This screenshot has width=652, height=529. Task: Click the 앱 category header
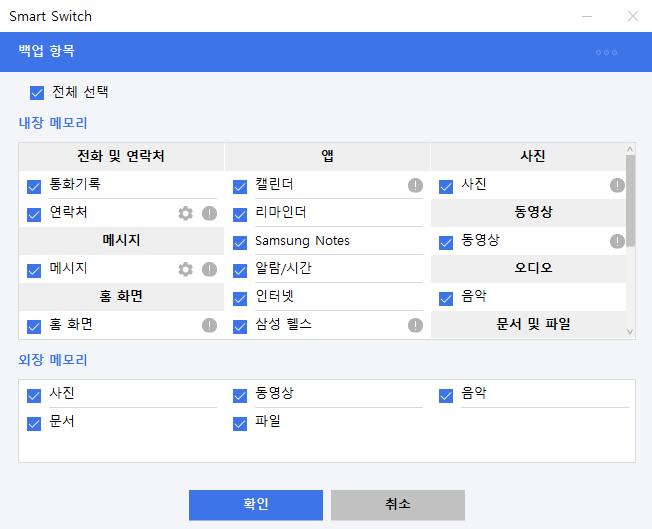tap(327, 157)
